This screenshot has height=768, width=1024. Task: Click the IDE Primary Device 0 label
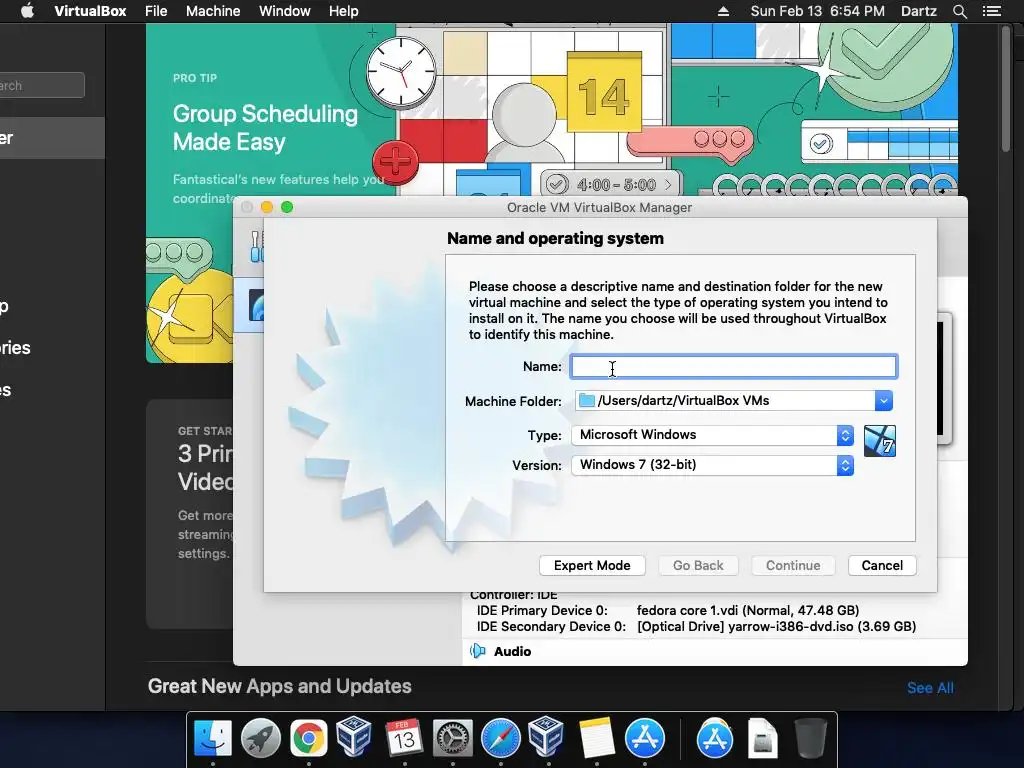click(x=542, y=611)
